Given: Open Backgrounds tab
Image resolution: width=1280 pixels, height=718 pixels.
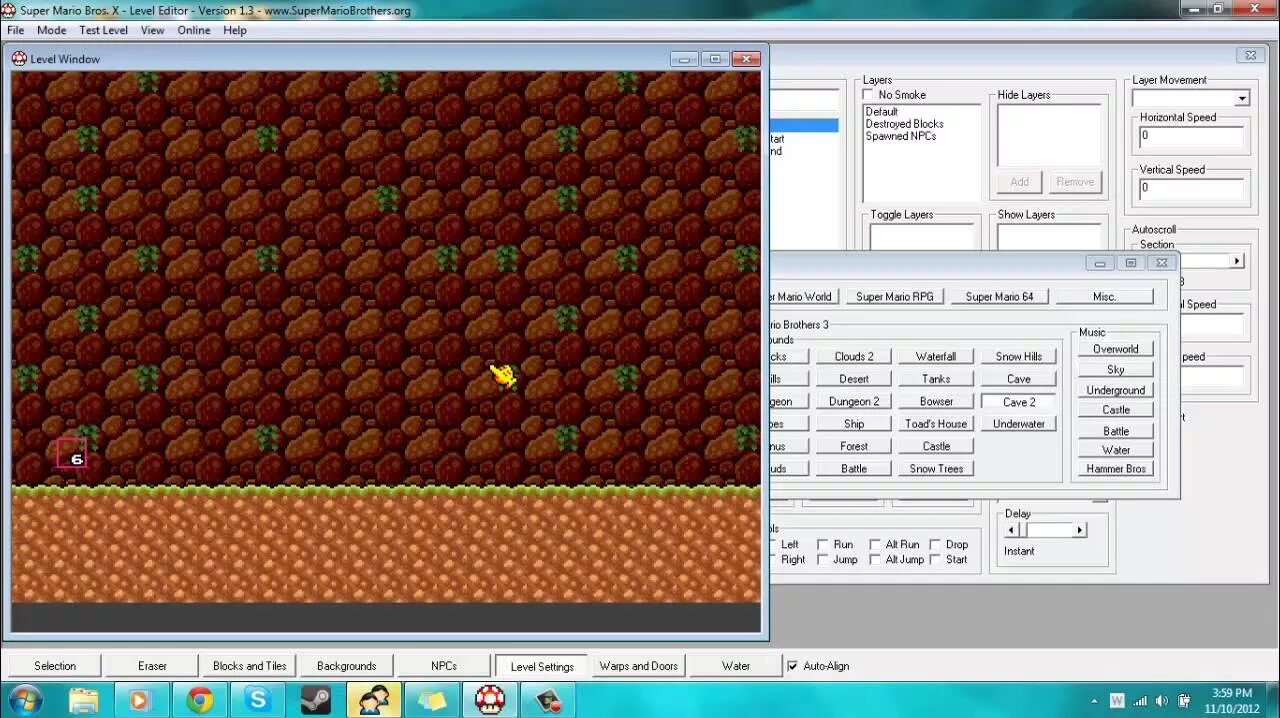Looking at the screenshot, I should [x=346, y=666].
